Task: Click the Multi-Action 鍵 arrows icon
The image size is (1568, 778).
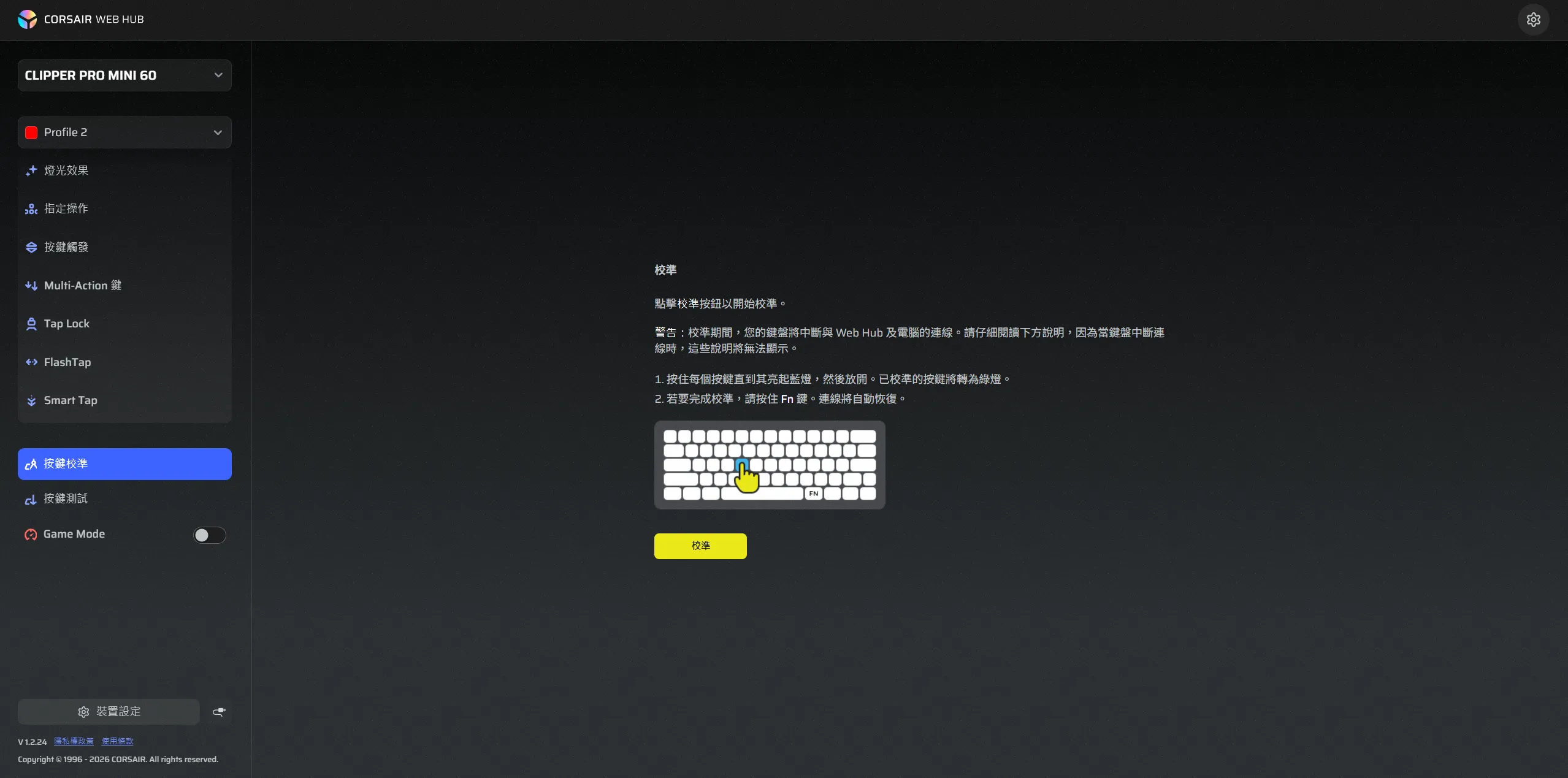Action: pos(31,286)
